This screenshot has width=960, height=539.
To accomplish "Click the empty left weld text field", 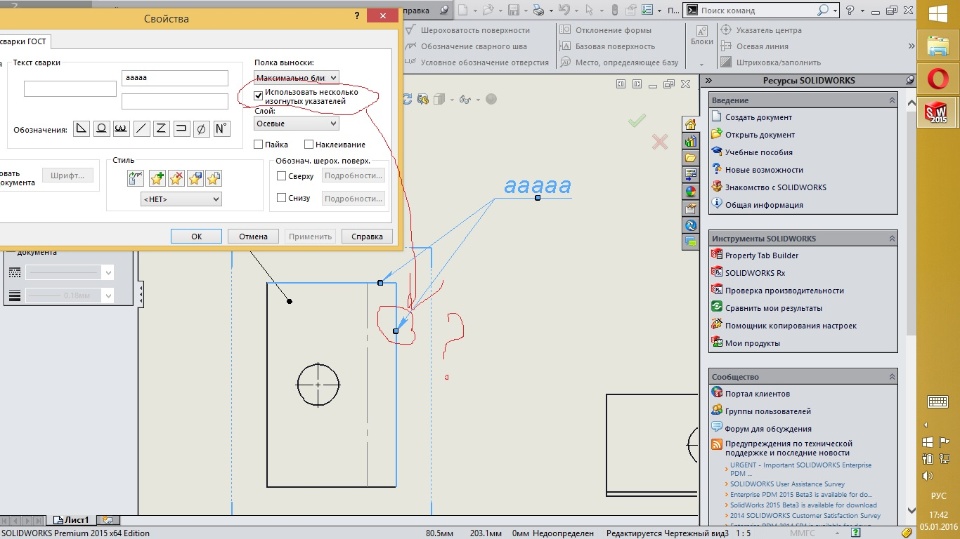I will point(70,89).
